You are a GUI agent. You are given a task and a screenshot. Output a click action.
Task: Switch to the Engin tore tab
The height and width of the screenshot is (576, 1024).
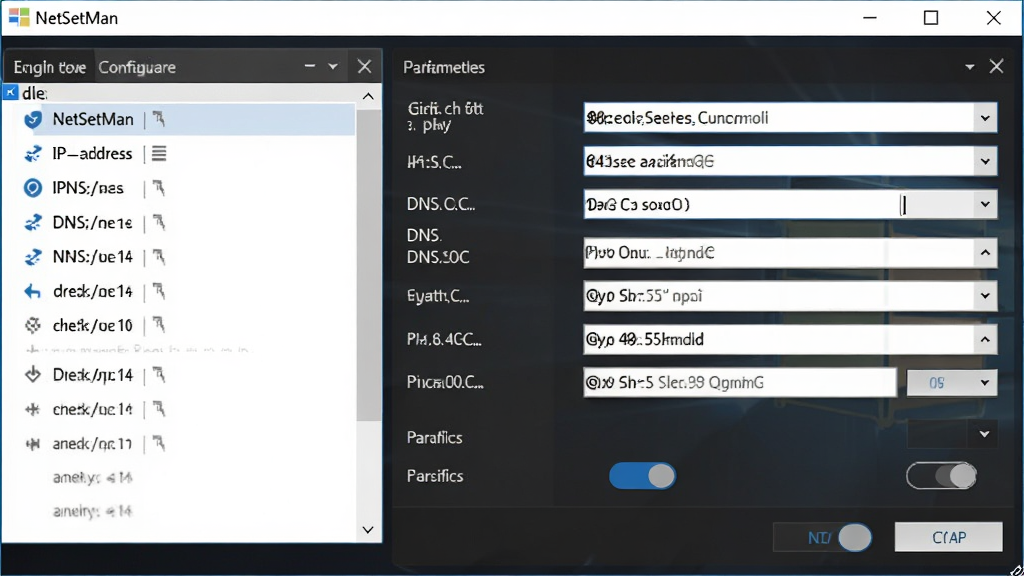pyautogui.click(x=50, y=67)
